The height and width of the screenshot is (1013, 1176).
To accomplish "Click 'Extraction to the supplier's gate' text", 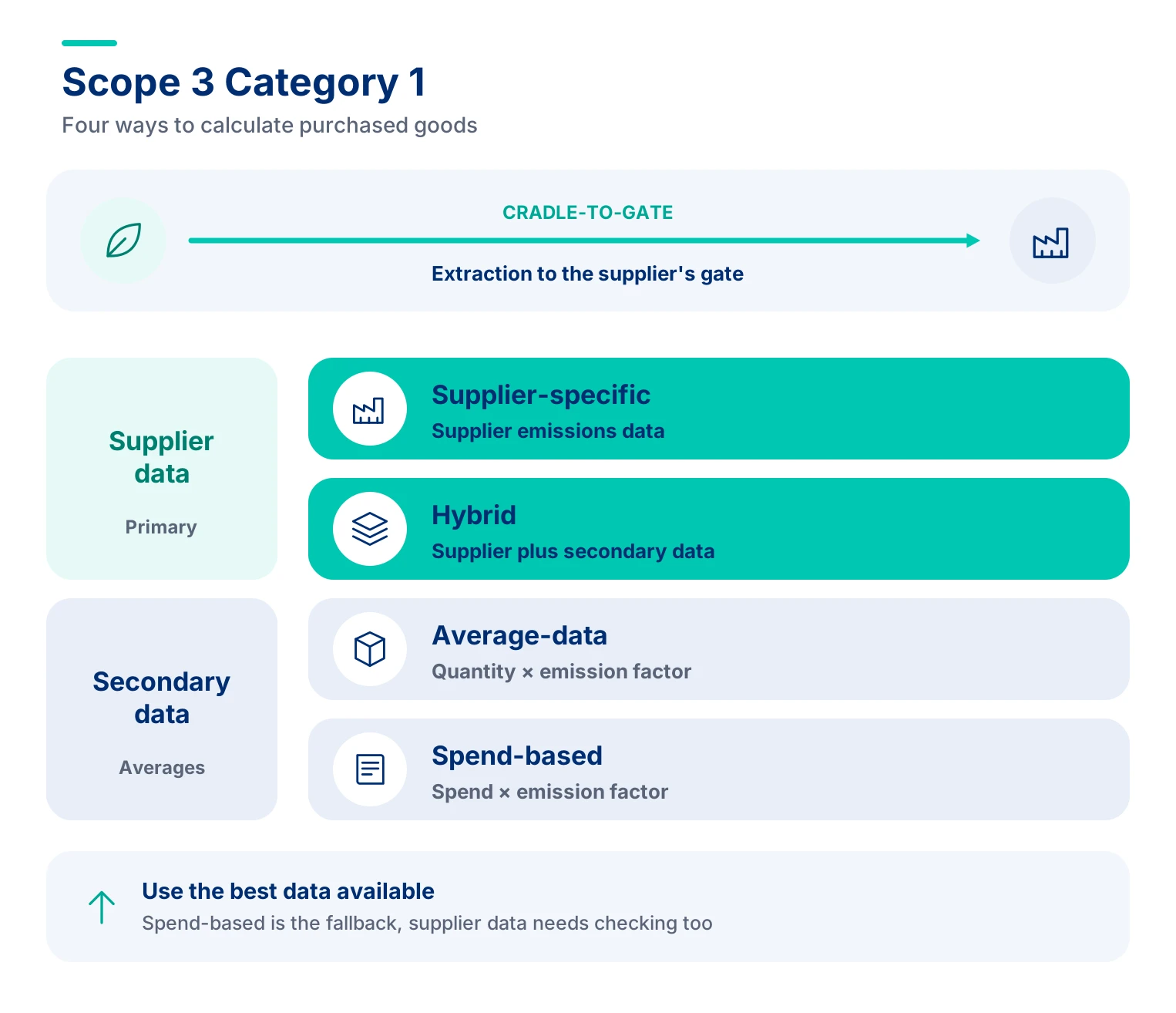I will [588, 274].
